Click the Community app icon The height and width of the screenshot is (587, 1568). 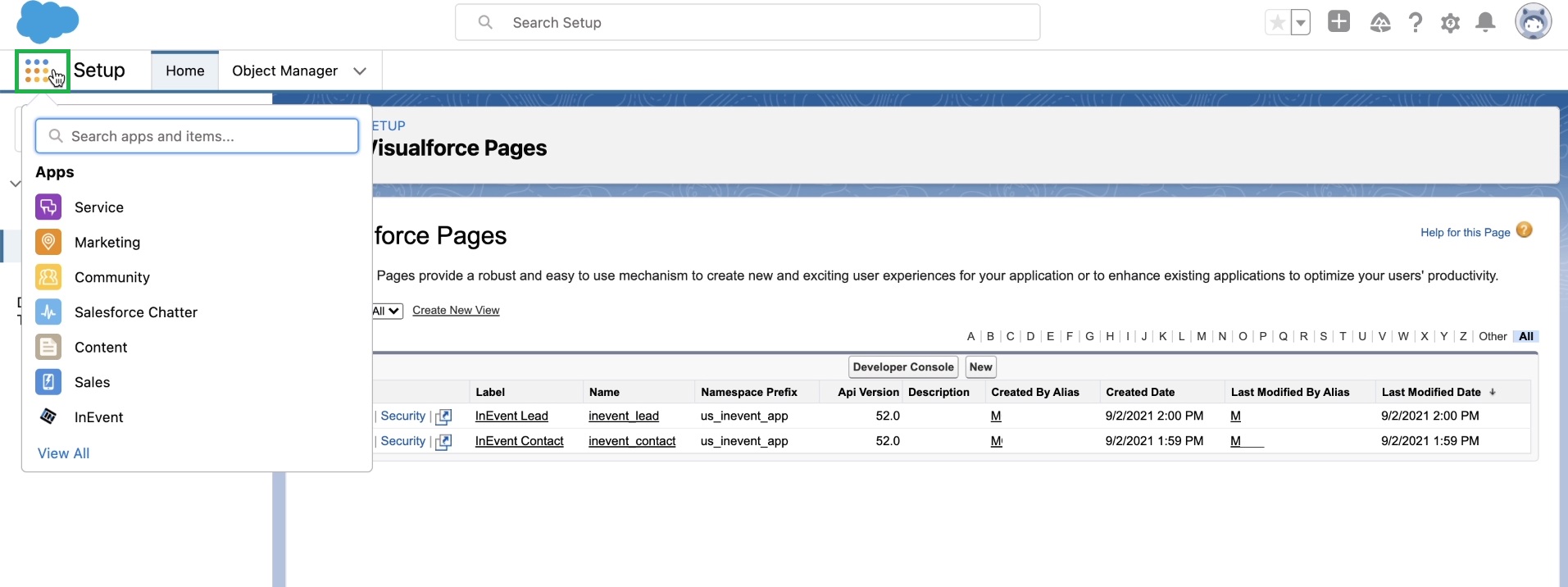point(48,277)
